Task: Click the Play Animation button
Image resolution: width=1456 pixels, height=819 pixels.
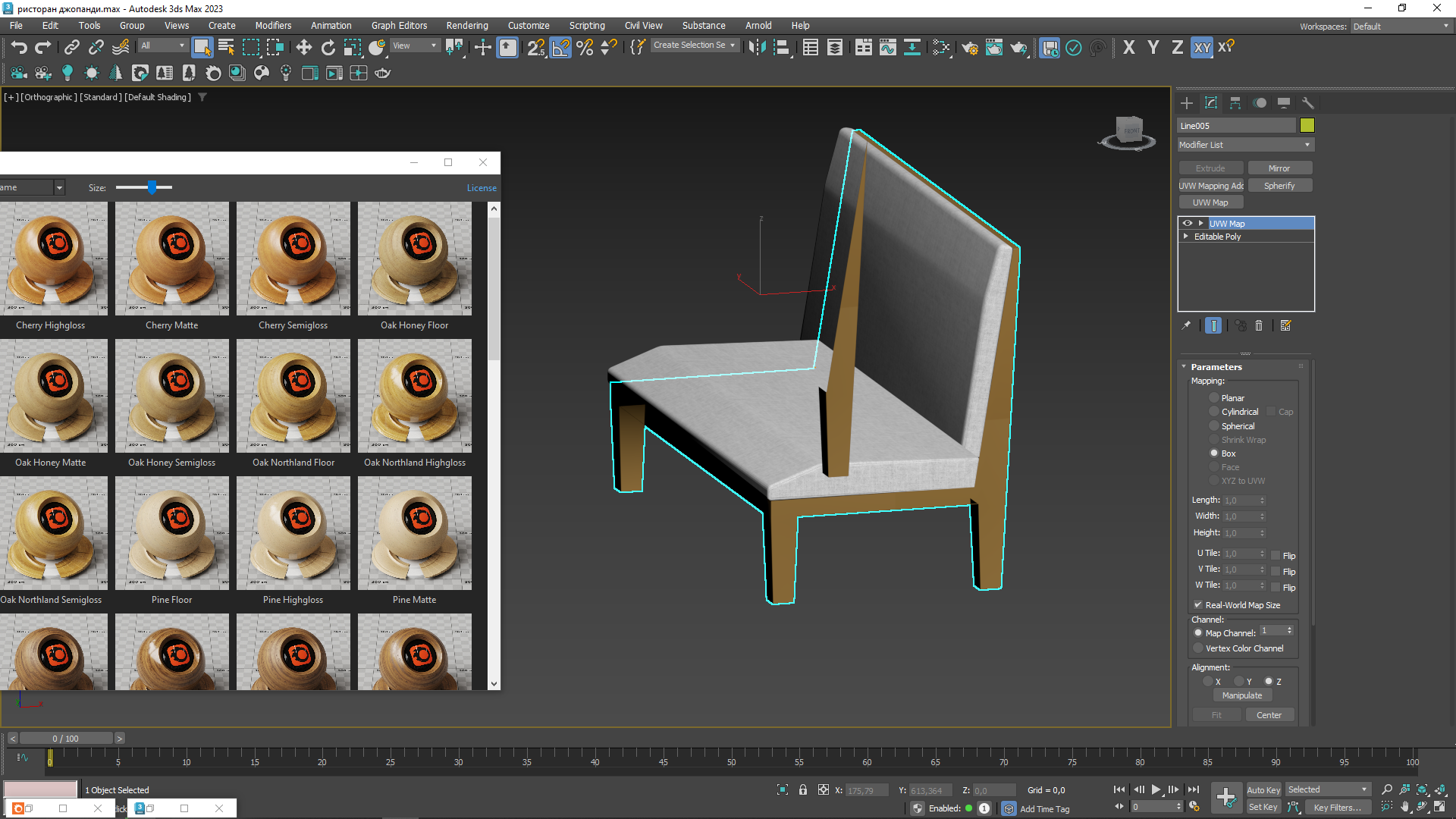Action: tap(1156, 789)
